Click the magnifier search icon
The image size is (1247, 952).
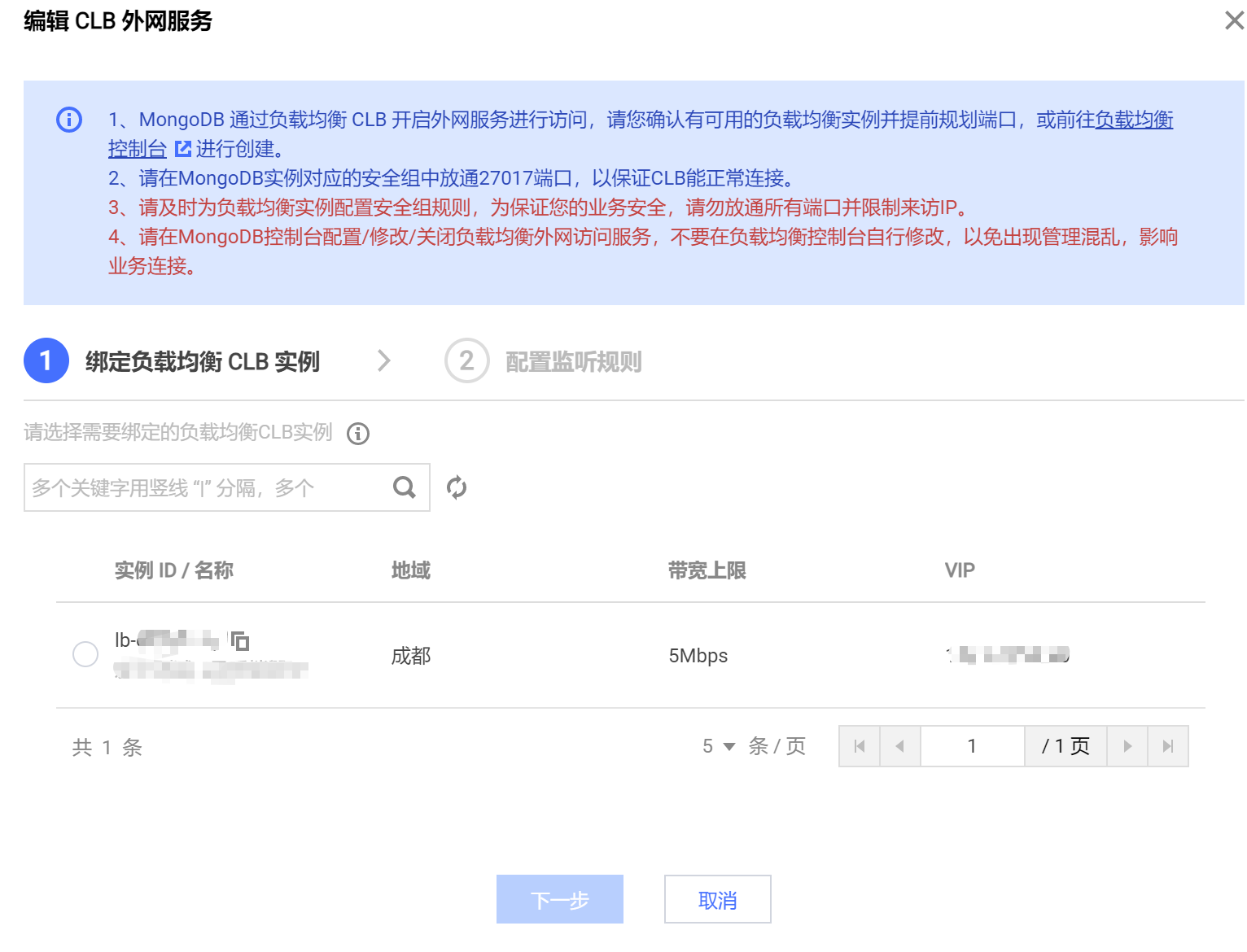click(x=405, y=487)
